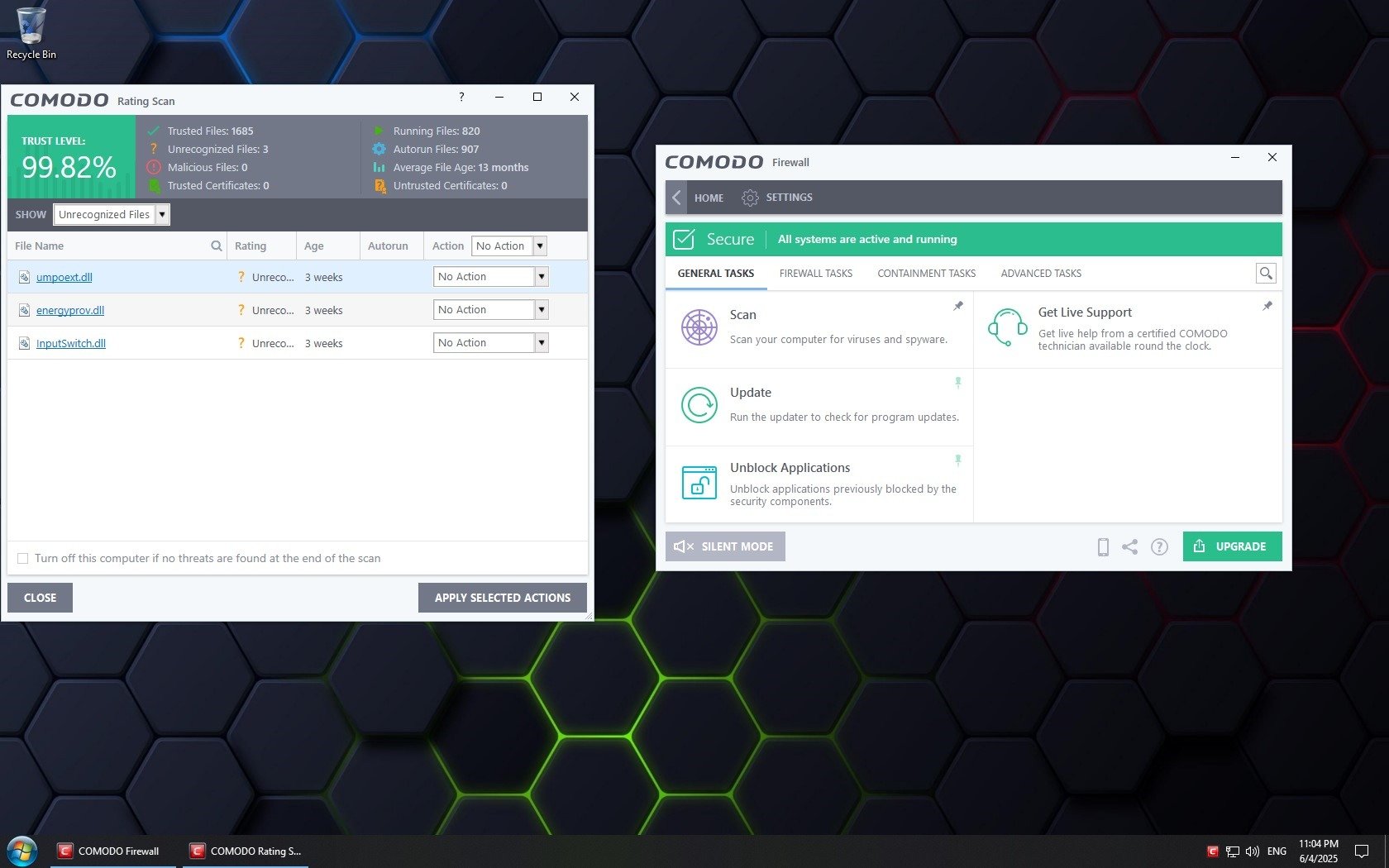Click the Get Live Support headset icon

tap(1007, 327)
